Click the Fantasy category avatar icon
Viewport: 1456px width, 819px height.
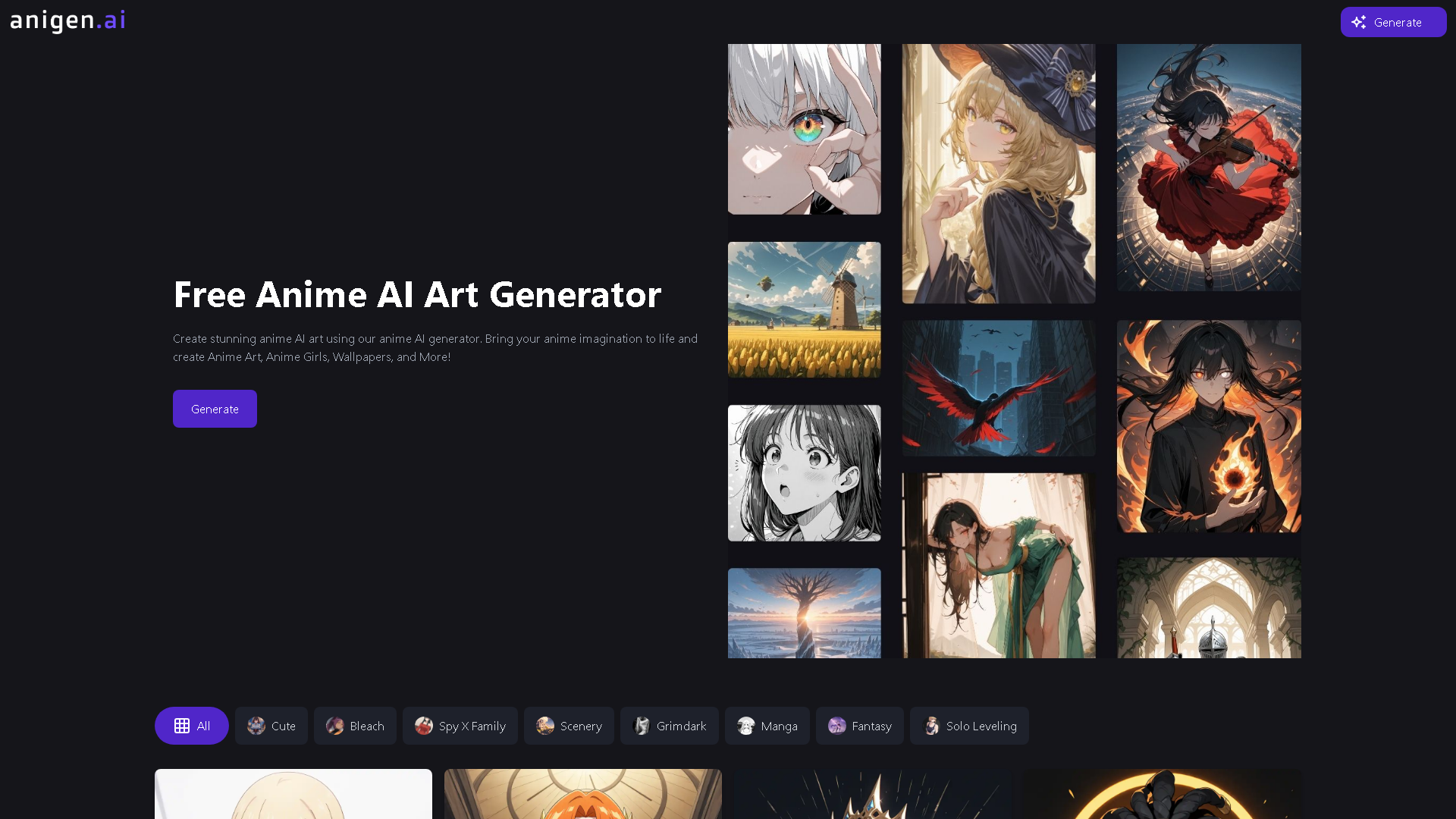point(838,726)
